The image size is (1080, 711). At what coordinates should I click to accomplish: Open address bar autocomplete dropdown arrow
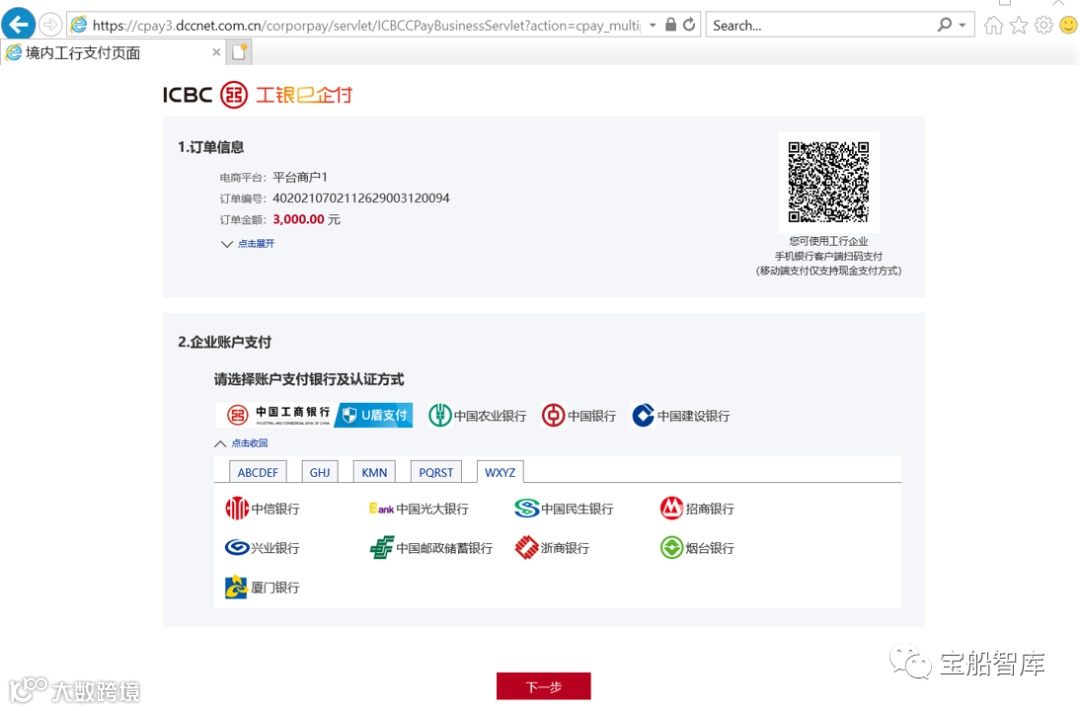(x=652, y=25)
